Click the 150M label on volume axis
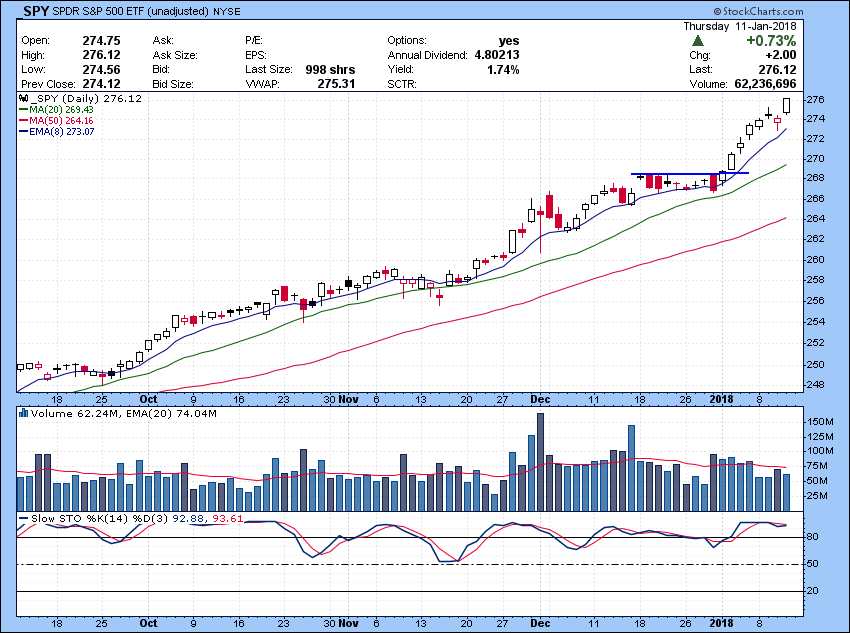 [x=819, y=423]
